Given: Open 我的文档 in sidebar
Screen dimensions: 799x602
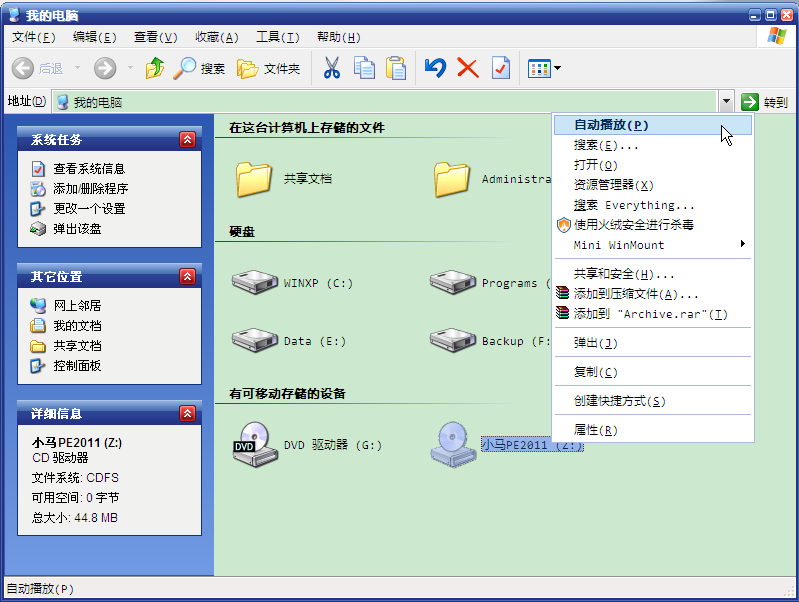Looking at the screenshot, I should [77, 325].
